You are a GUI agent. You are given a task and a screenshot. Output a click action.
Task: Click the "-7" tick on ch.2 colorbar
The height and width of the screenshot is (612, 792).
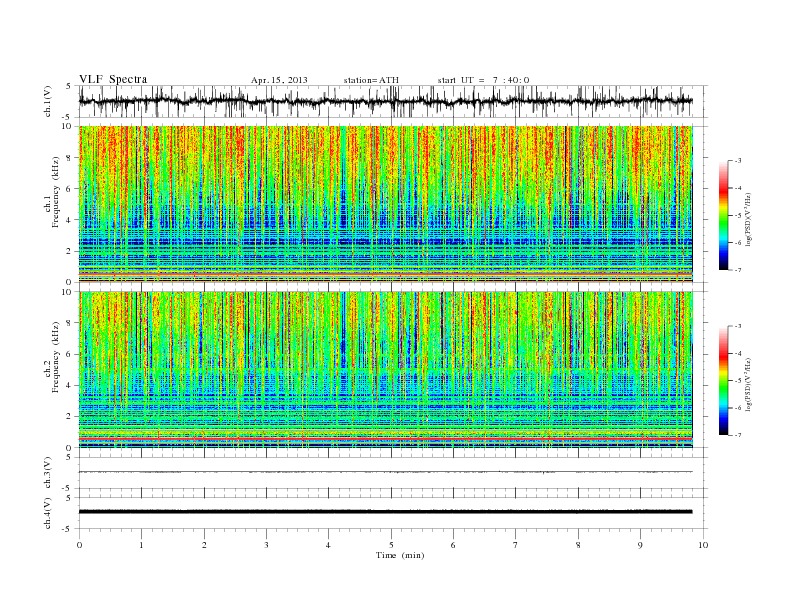(738, 435)
